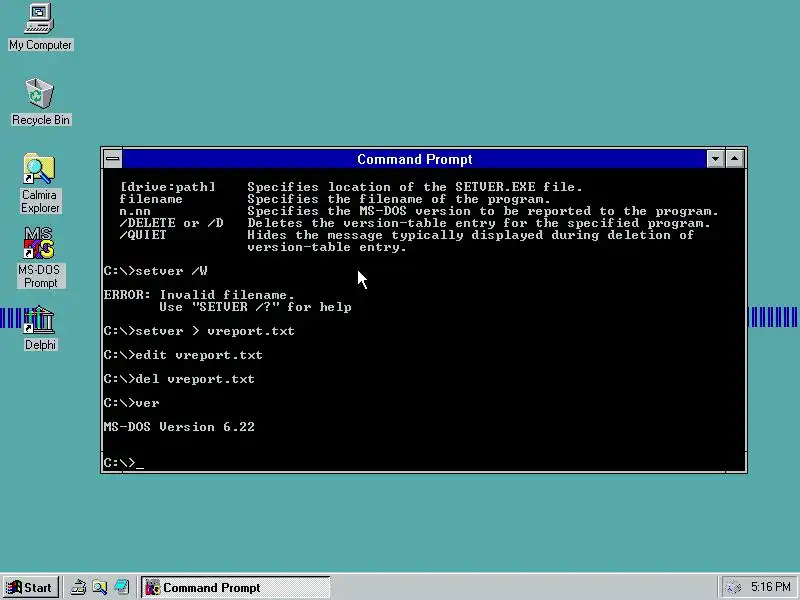Open the My Computer desktop icon
This screenshot has height=600, width=800.
(40, 27)
